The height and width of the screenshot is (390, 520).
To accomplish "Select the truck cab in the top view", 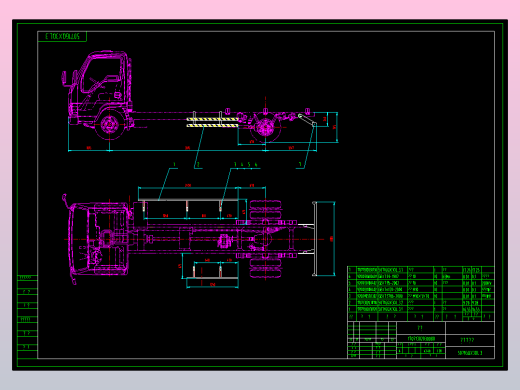I will [98, 239].
